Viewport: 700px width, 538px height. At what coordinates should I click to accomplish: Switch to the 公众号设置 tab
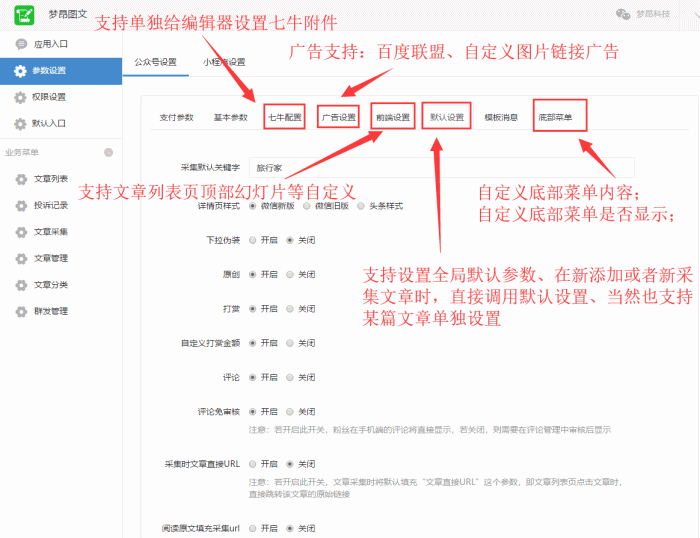click(155, 62)
